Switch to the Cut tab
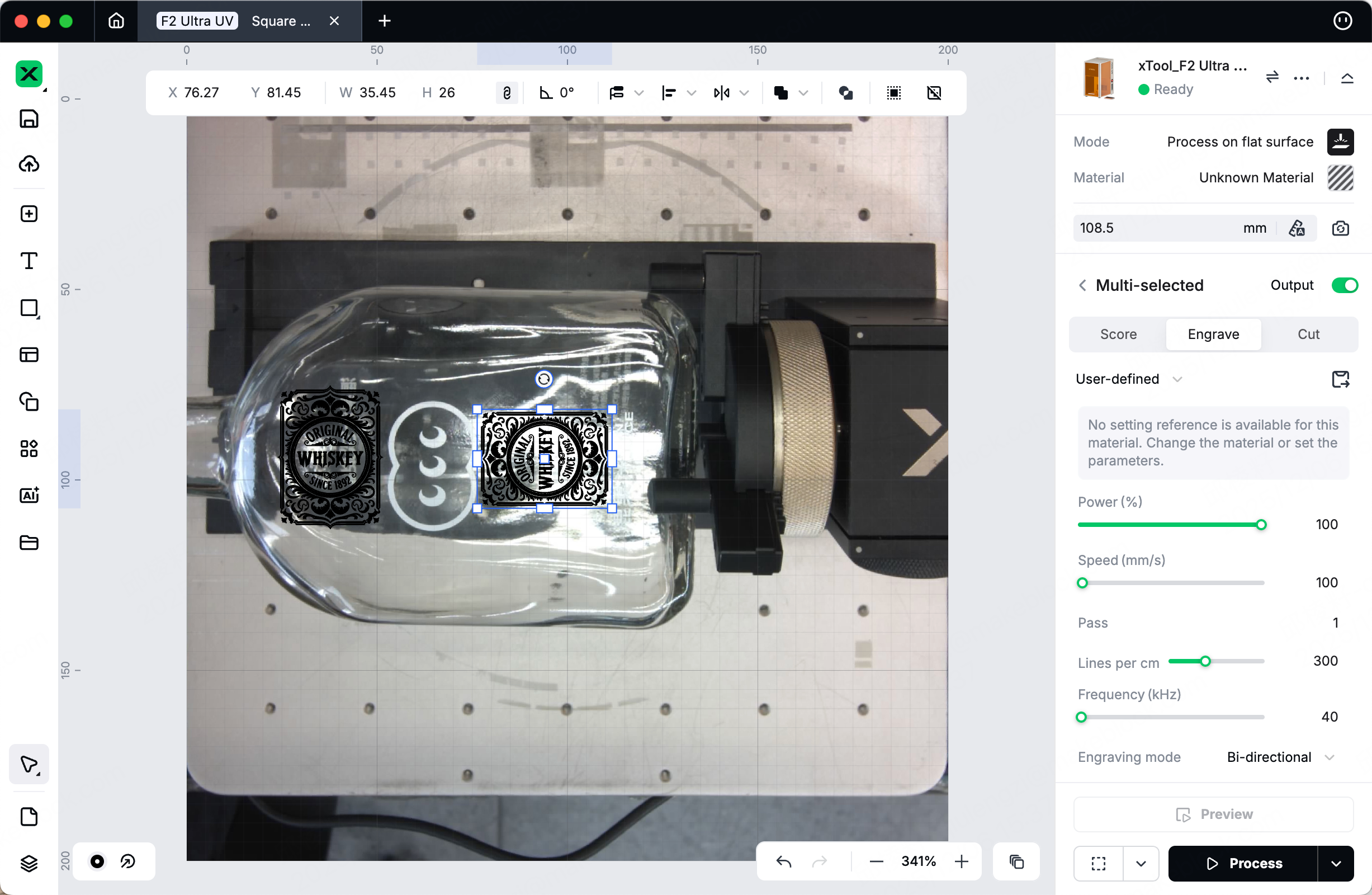Image resolution: width=1372 pixels, height=895 pixels. click(1308, 335)
